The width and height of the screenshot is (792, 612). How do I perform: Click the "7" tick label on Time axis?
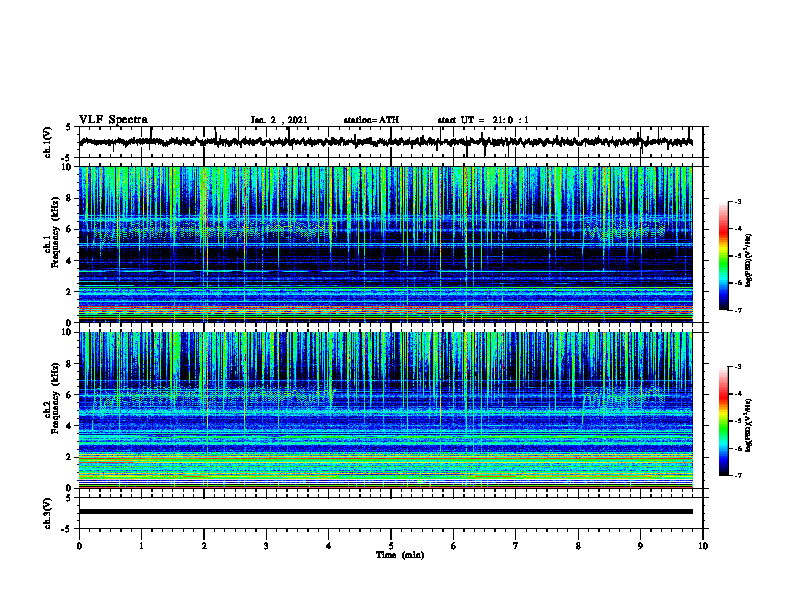click(x=516, y=546)
